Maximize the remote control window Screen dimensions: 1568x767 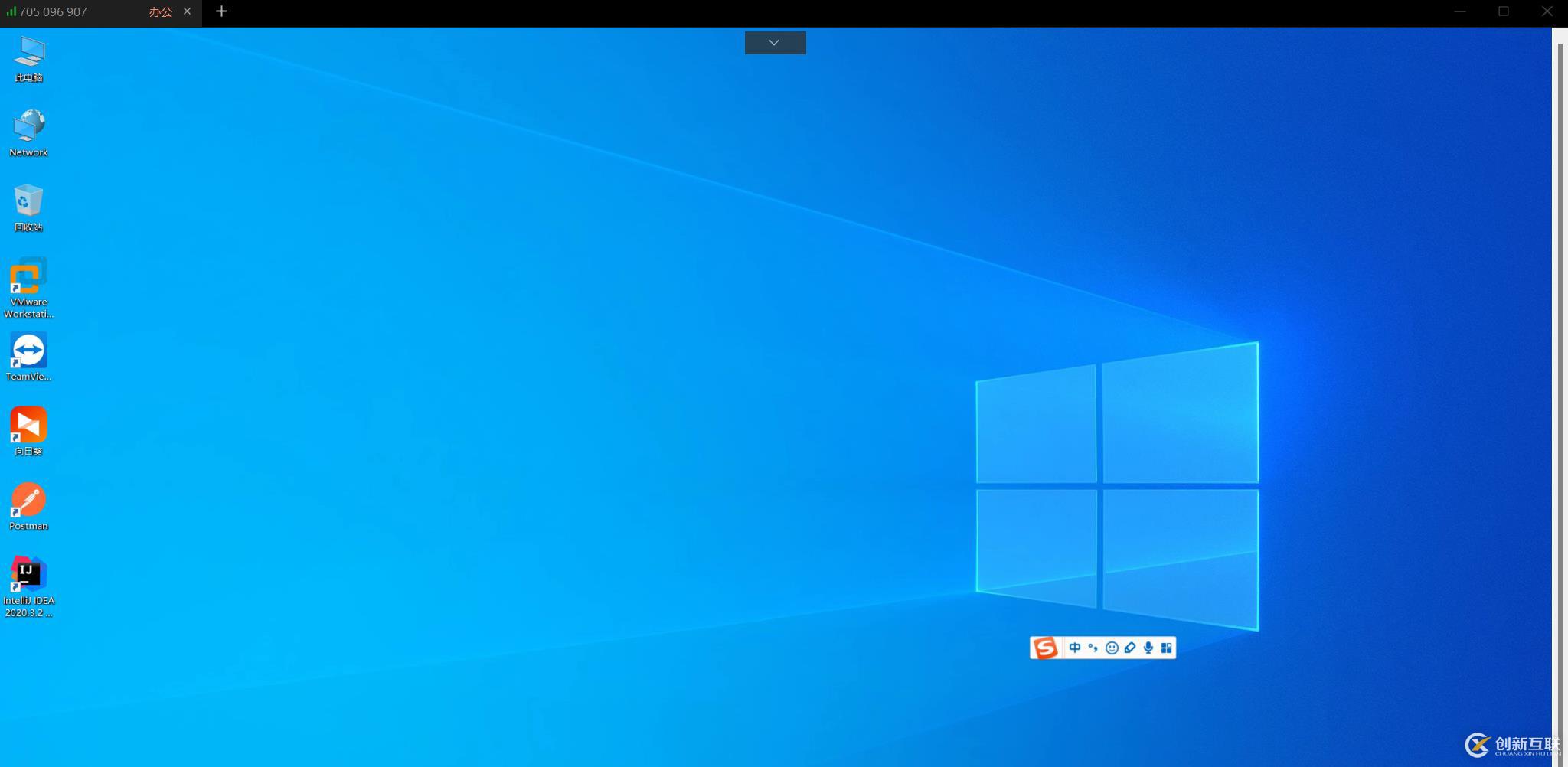1504,11
